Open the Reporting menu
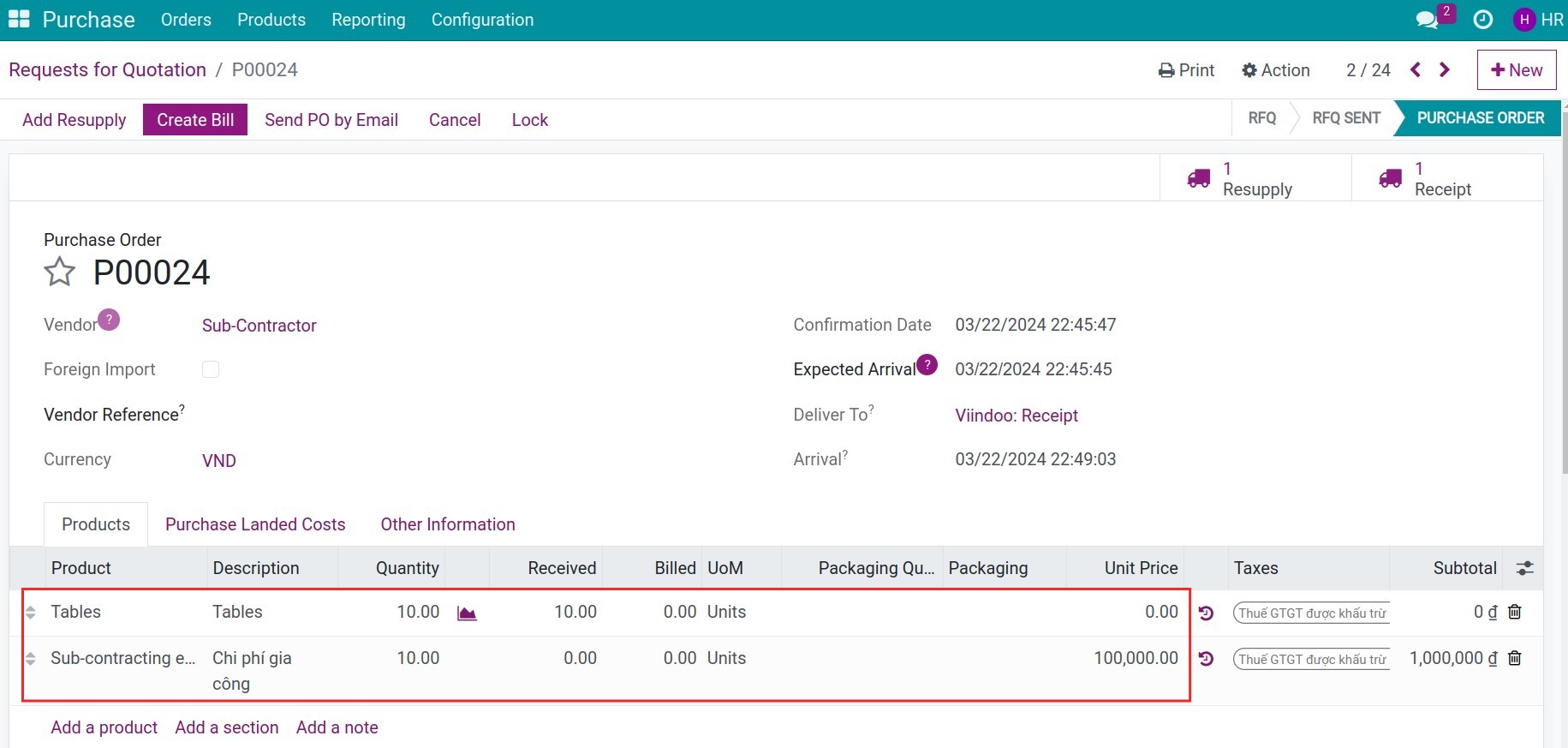 (368, 20)
